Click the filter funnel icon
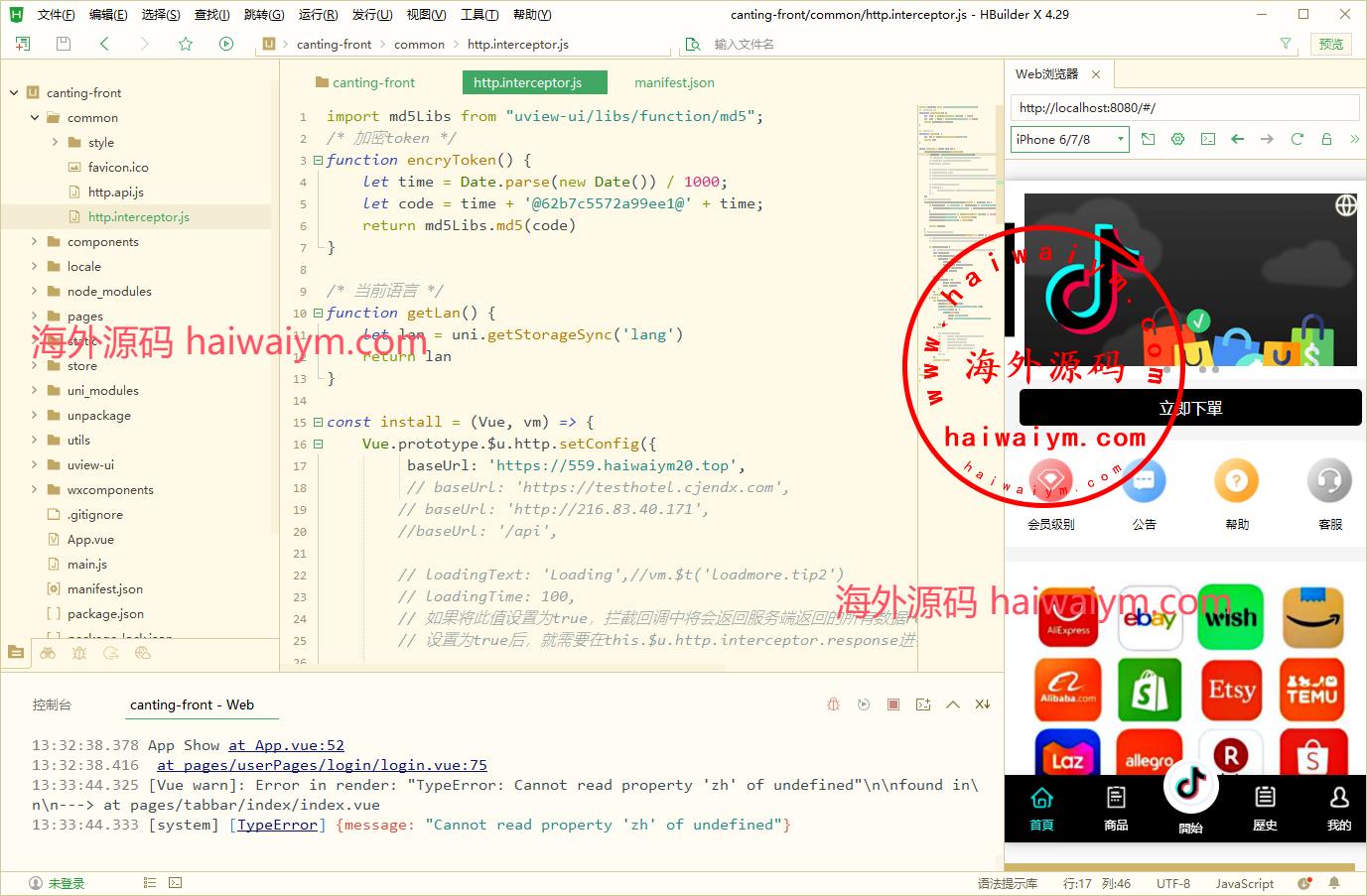This screenshot has height=896, width=1367. tap(1286, 44)
